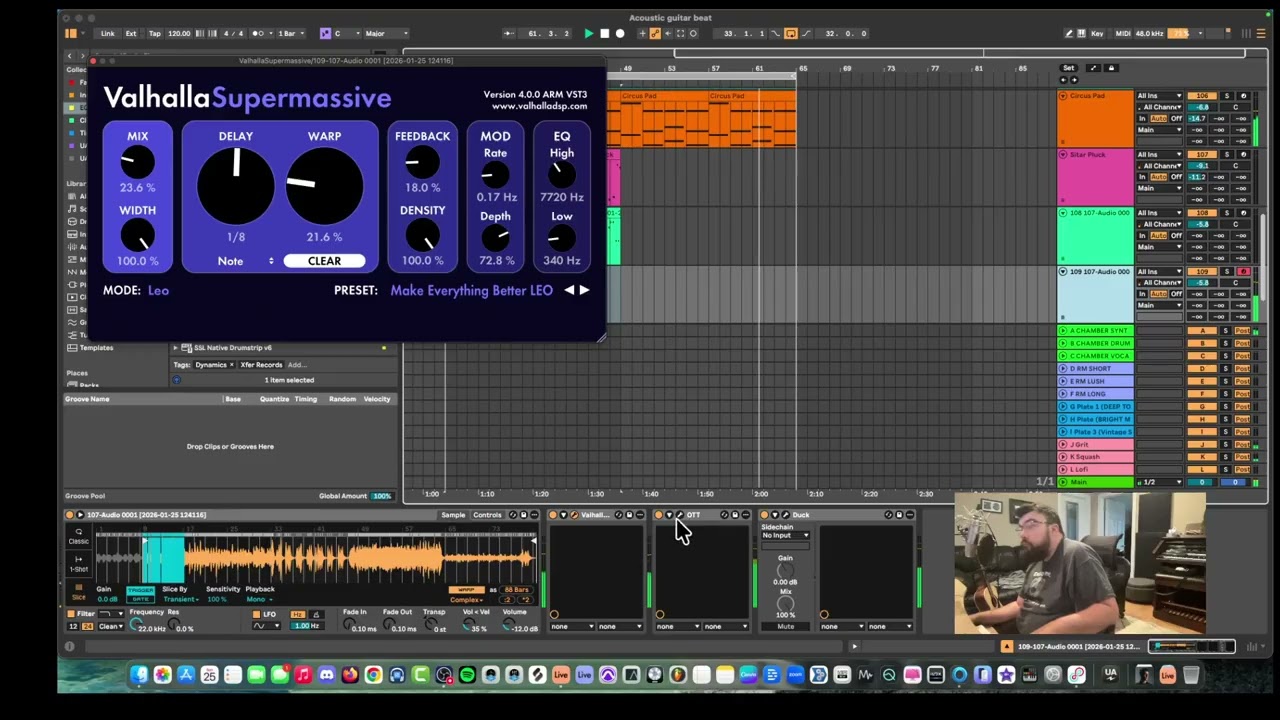This screenshot has height=720, width=1280.
Task: Unfold the OTT device triangle
Action: [669, 515]
